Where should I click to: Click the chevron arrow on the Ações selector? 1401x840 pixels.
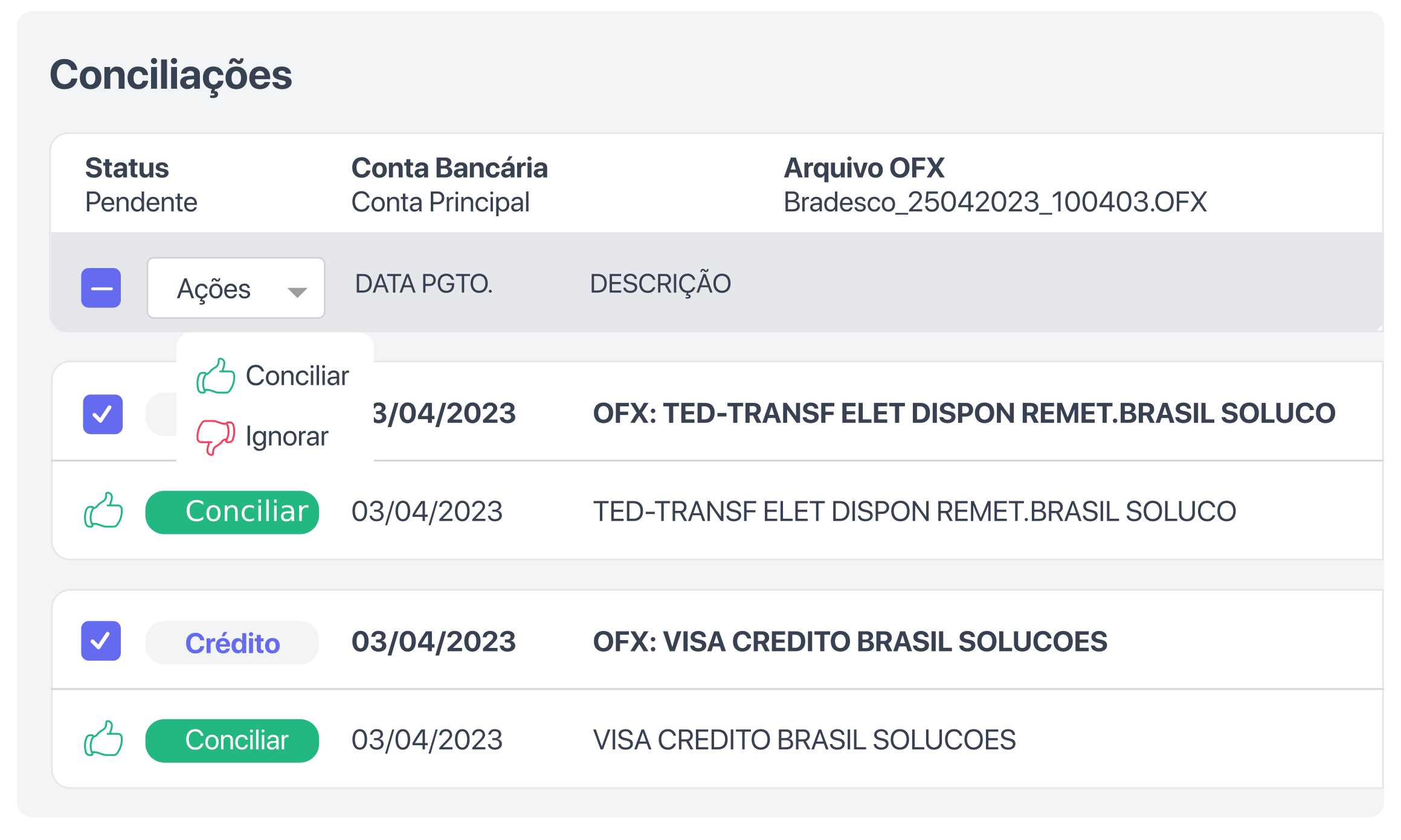pyautogui.click(x=297, y=292)
